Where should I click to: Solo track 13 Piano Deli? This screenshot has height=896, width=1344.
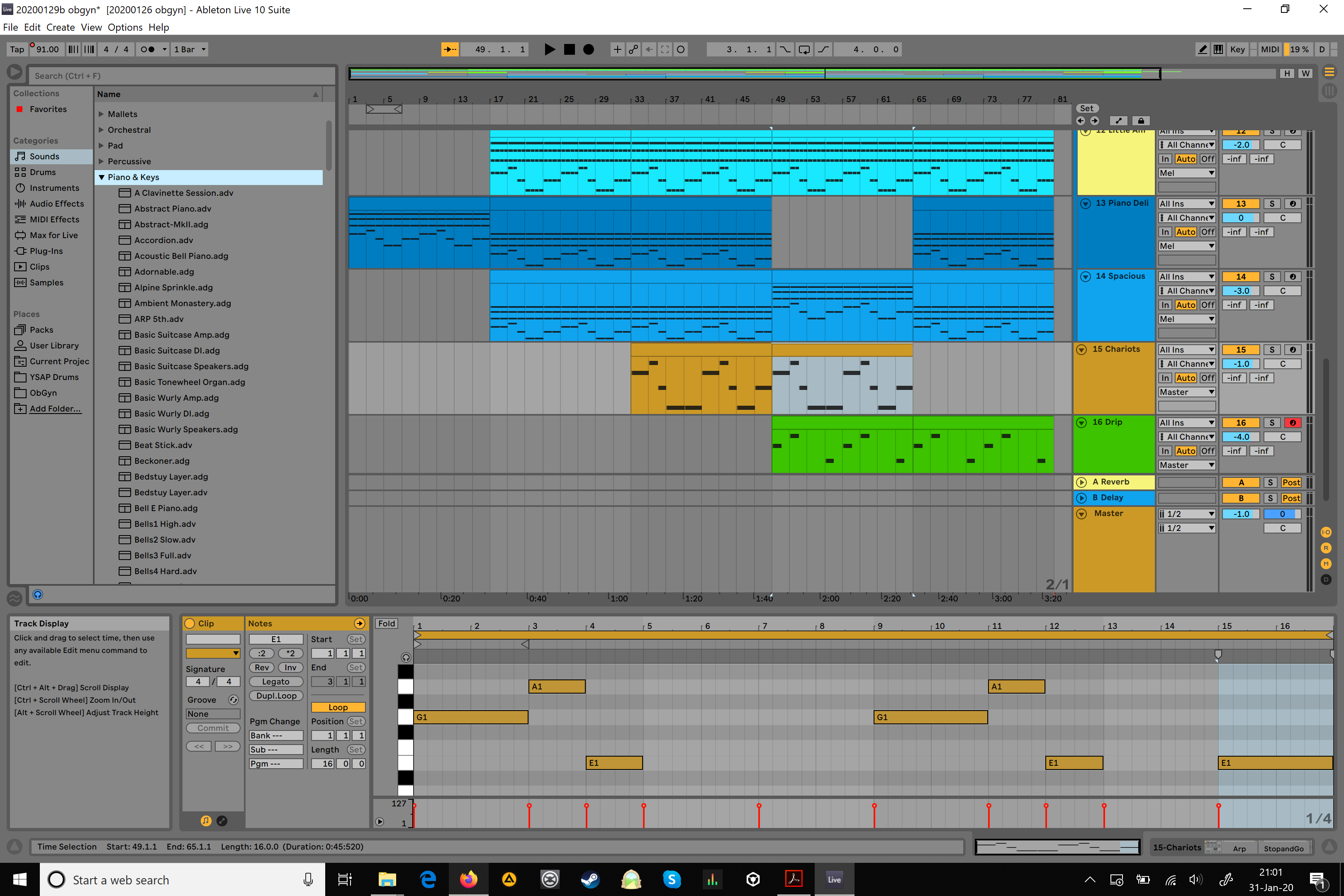[x=1271, y=204]
